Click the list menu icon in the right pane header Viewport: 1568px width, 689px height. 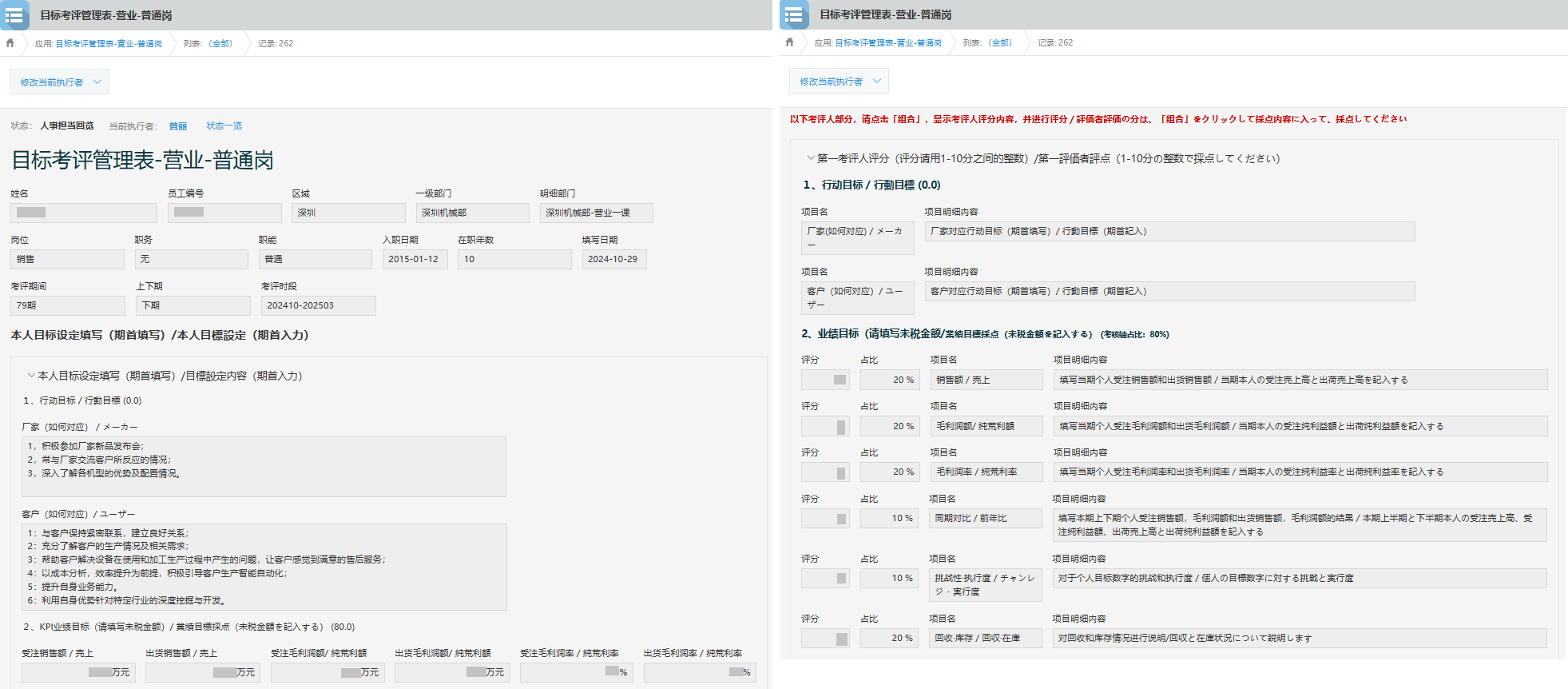[794, 15]
